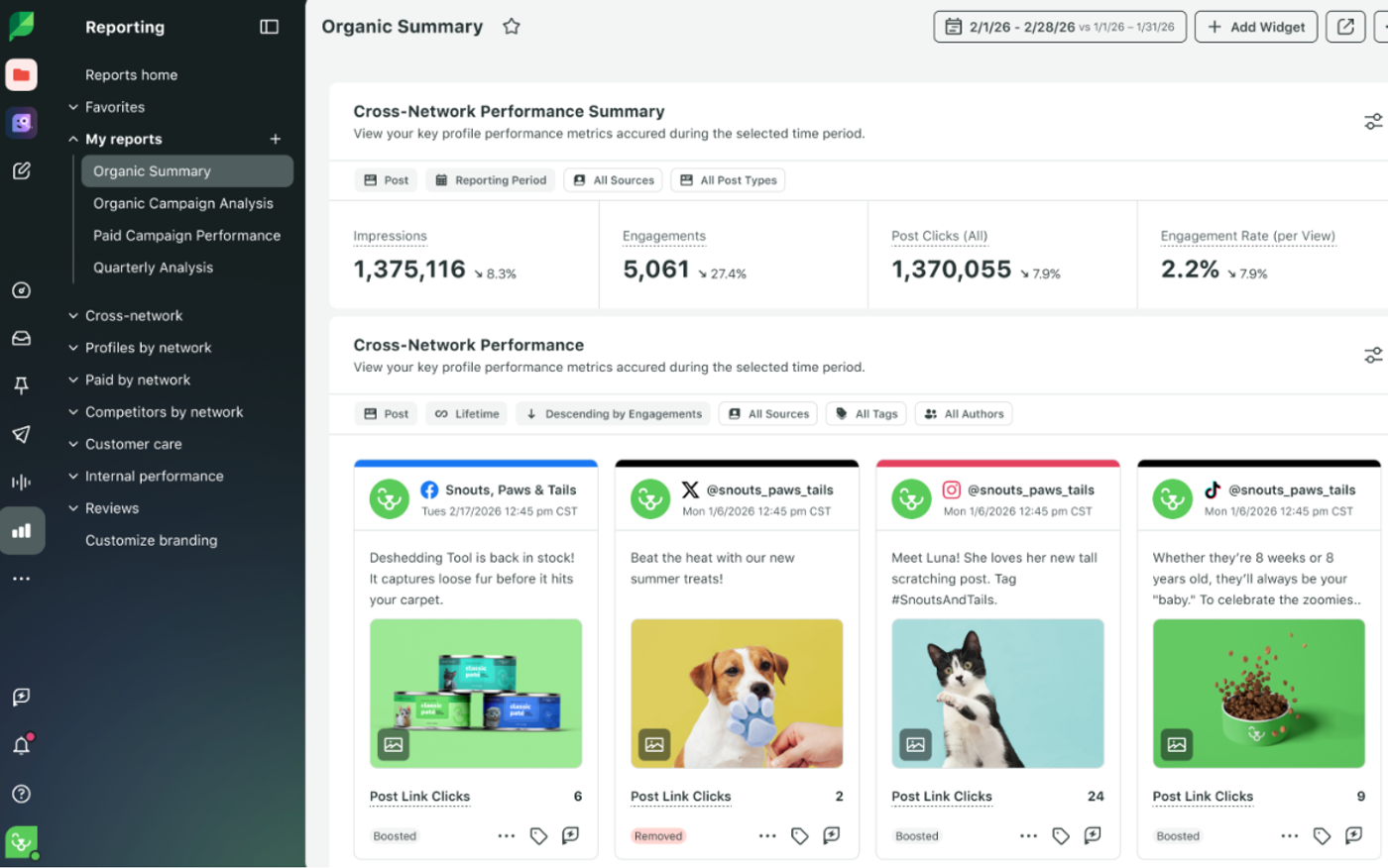Expand the Reviews section
Viewport: 1388px width, 868px height.
click(x=104, y=508)
